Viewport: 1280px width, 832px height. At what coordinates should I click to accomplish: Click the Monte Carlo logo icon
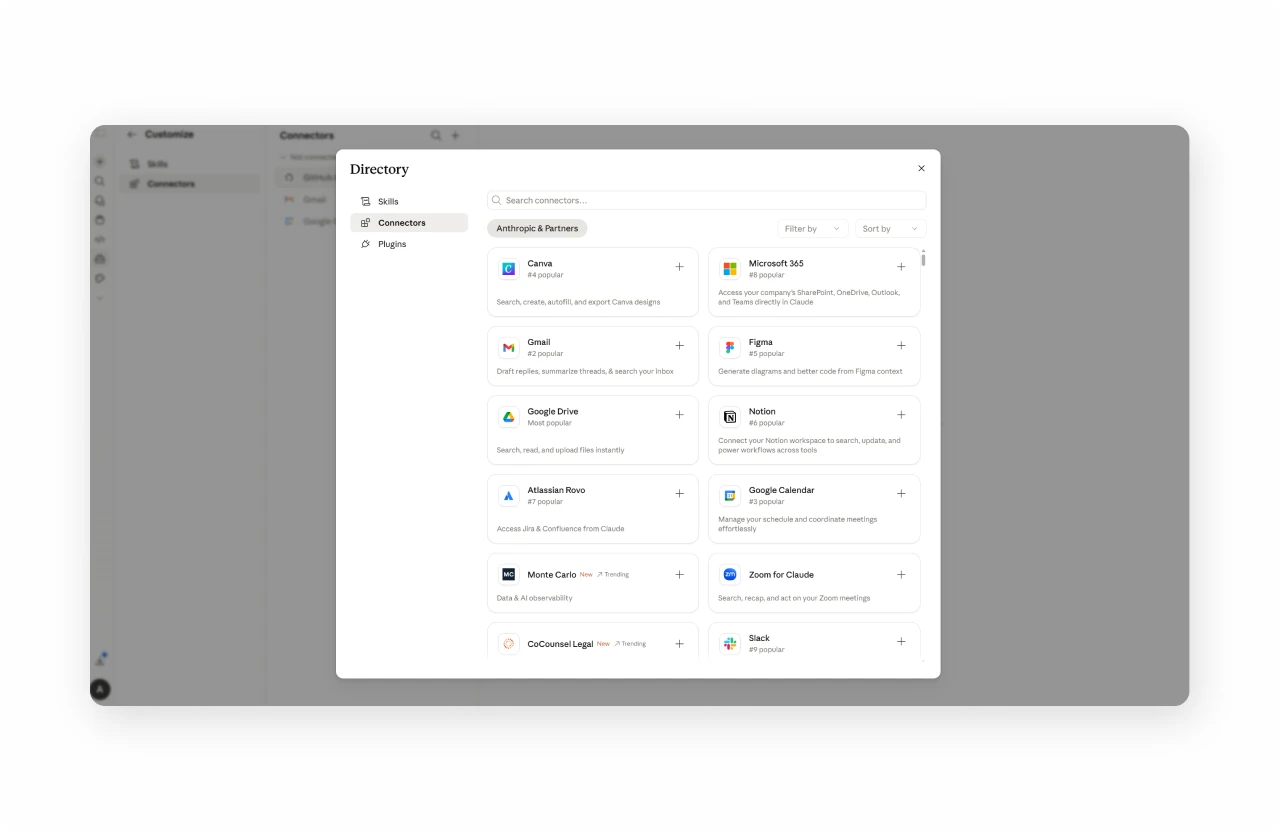[x=508, y=575]
